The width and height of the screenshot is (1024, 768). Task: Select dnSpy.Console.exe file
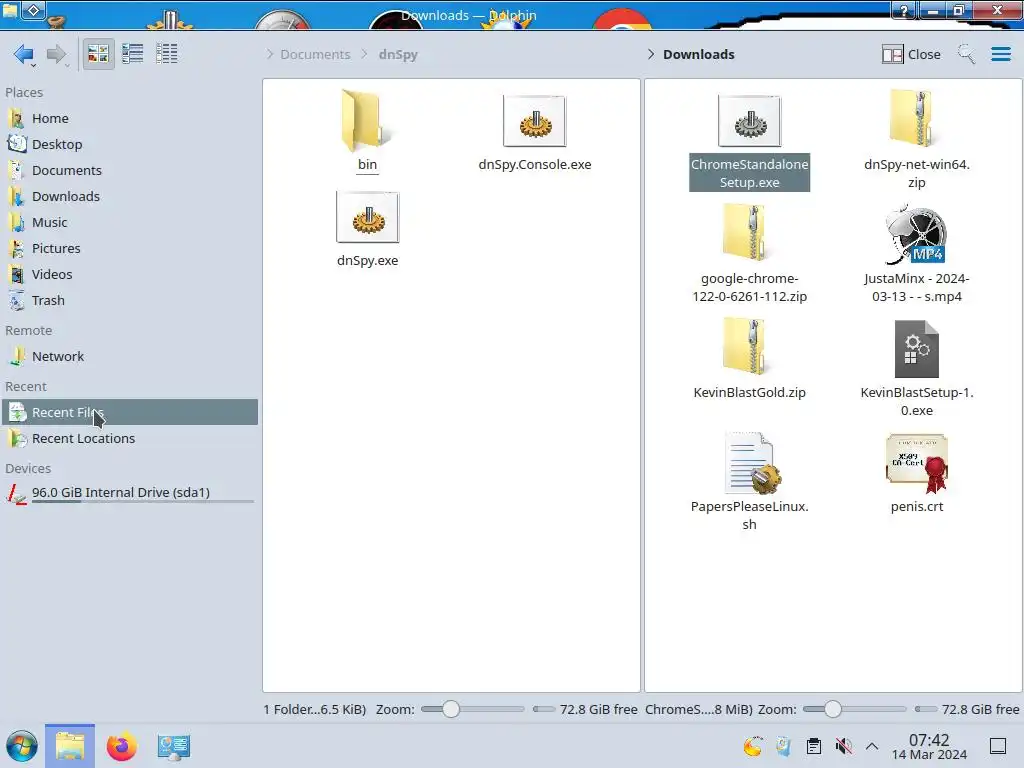pos(535,133)
